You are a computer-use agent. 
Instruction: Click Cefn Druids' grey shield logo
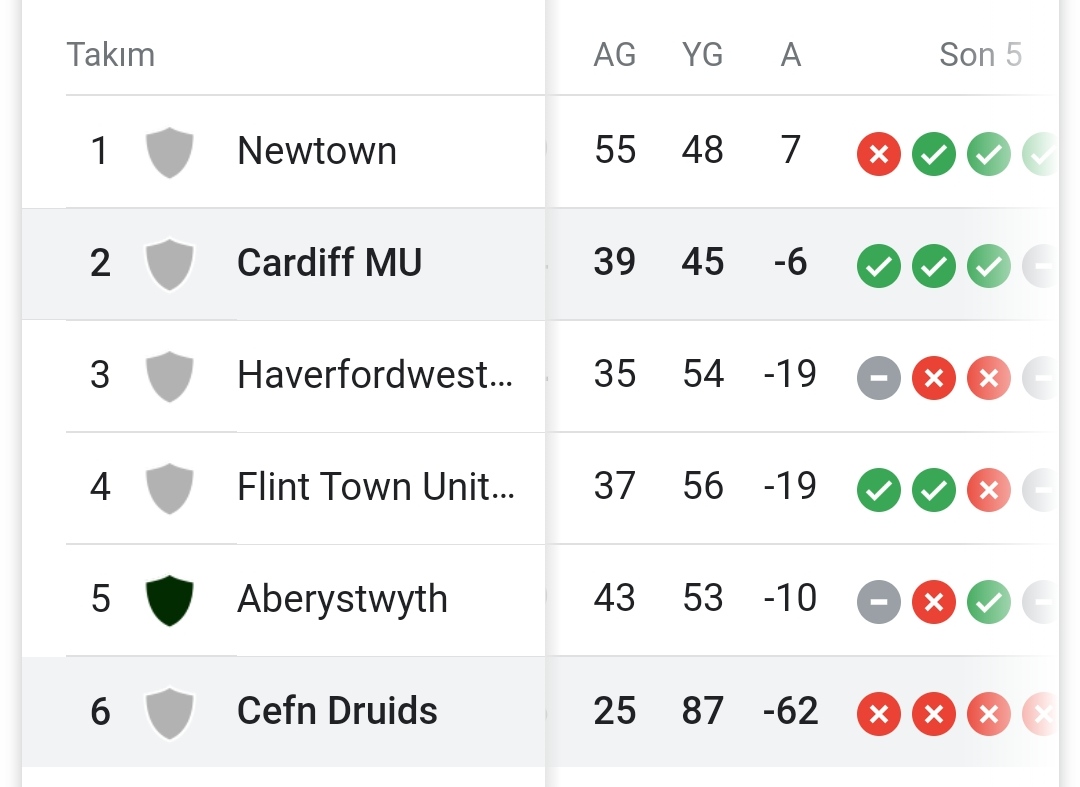point(169,713)
